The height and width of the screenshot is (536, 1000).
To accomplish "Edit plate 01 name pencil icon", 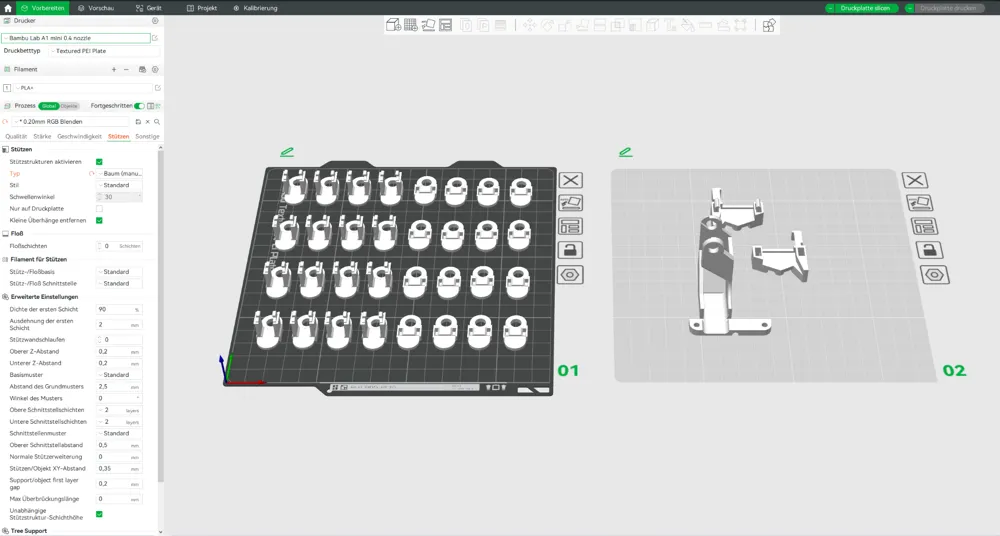I will (x=287, y=152).
